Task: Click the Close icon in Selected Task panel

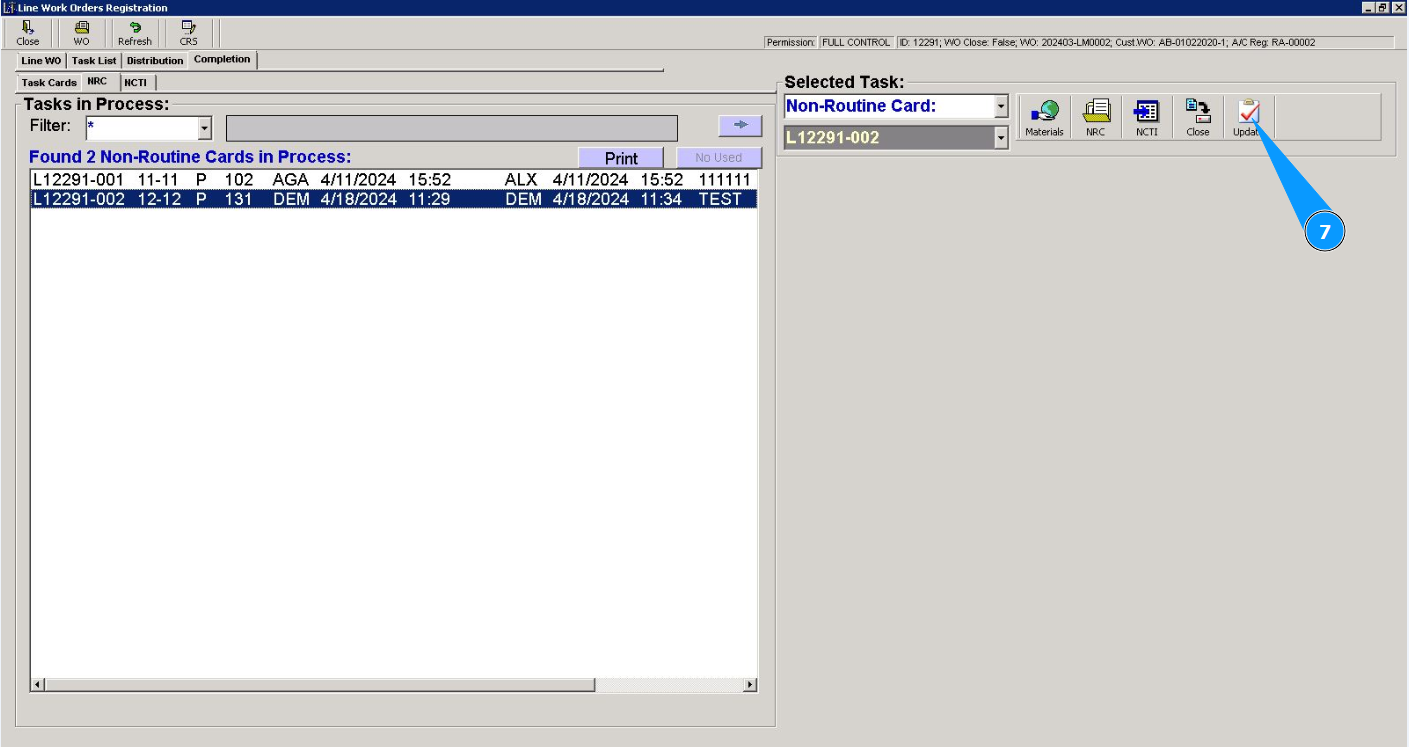Action: (x=1198, y=118)
